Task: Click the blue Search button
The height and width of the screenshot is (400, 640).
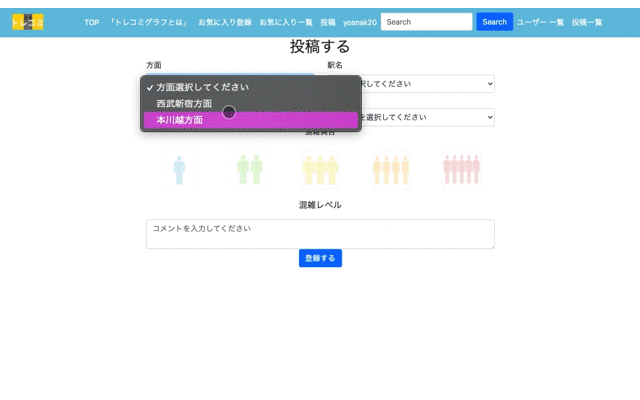Action: point(494,22)
